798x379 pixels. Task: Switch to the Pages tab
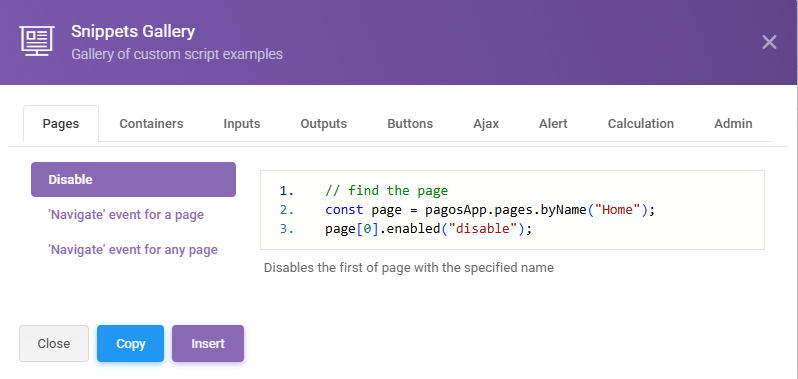click(x=61, y=124)
